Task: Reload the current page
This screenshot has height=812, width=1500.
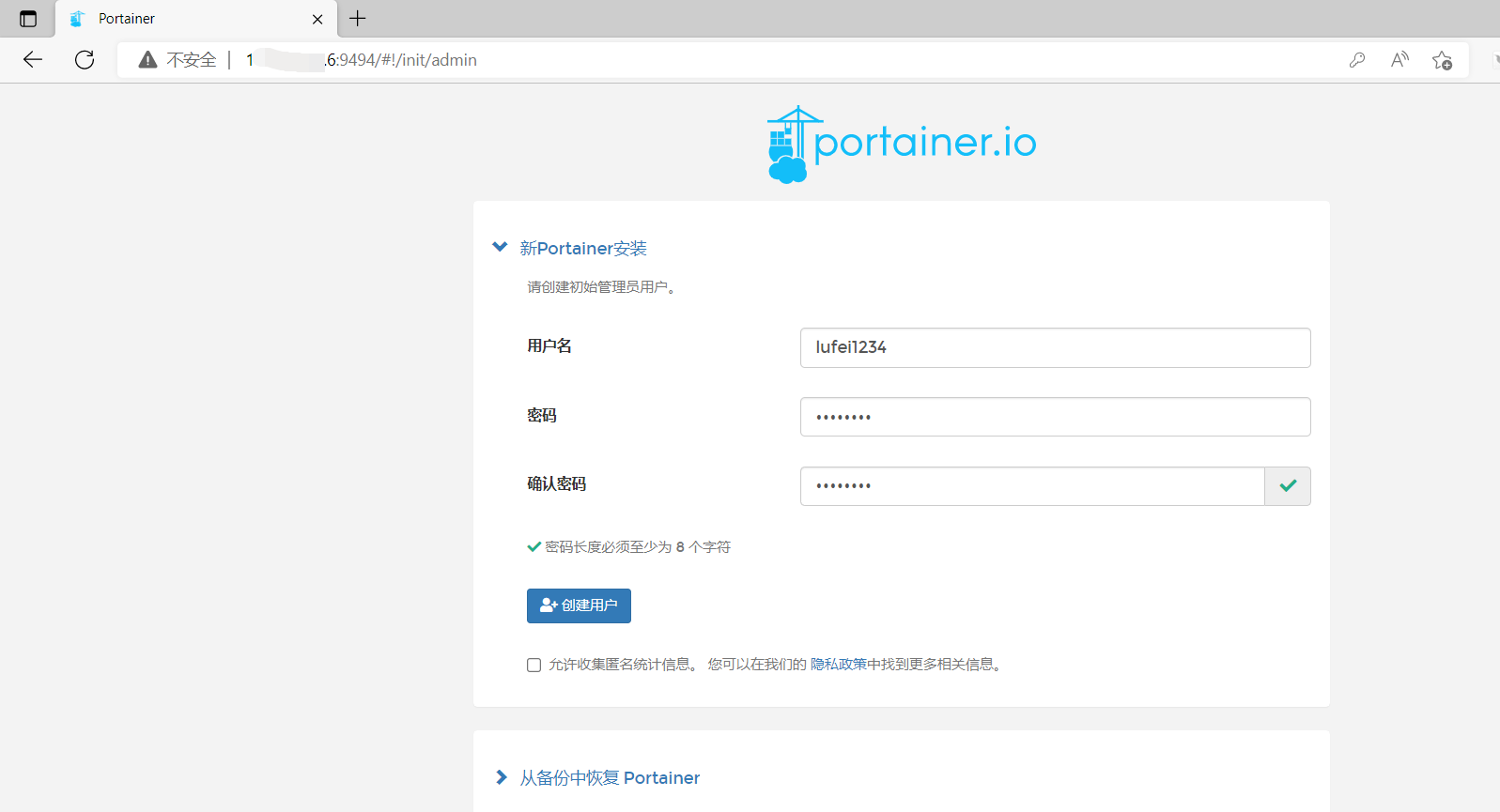Action: click(x=85, y=60)
